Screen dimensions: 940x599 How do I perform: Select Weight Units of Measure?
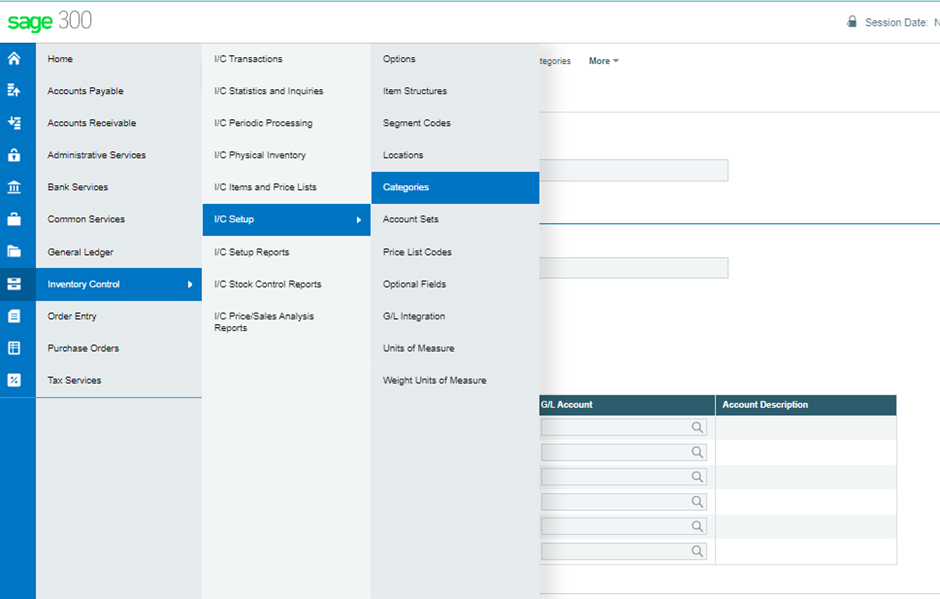[434, 380]
